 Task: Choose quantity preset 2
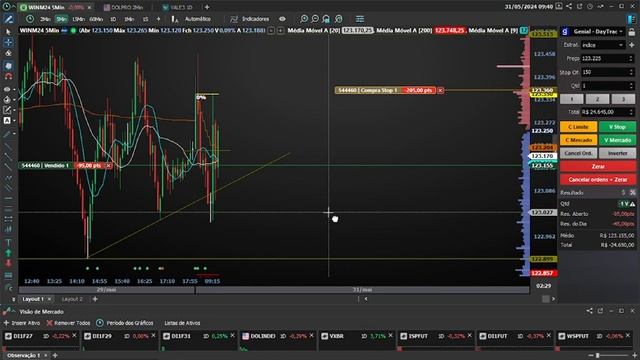click(x=597, y=99)
